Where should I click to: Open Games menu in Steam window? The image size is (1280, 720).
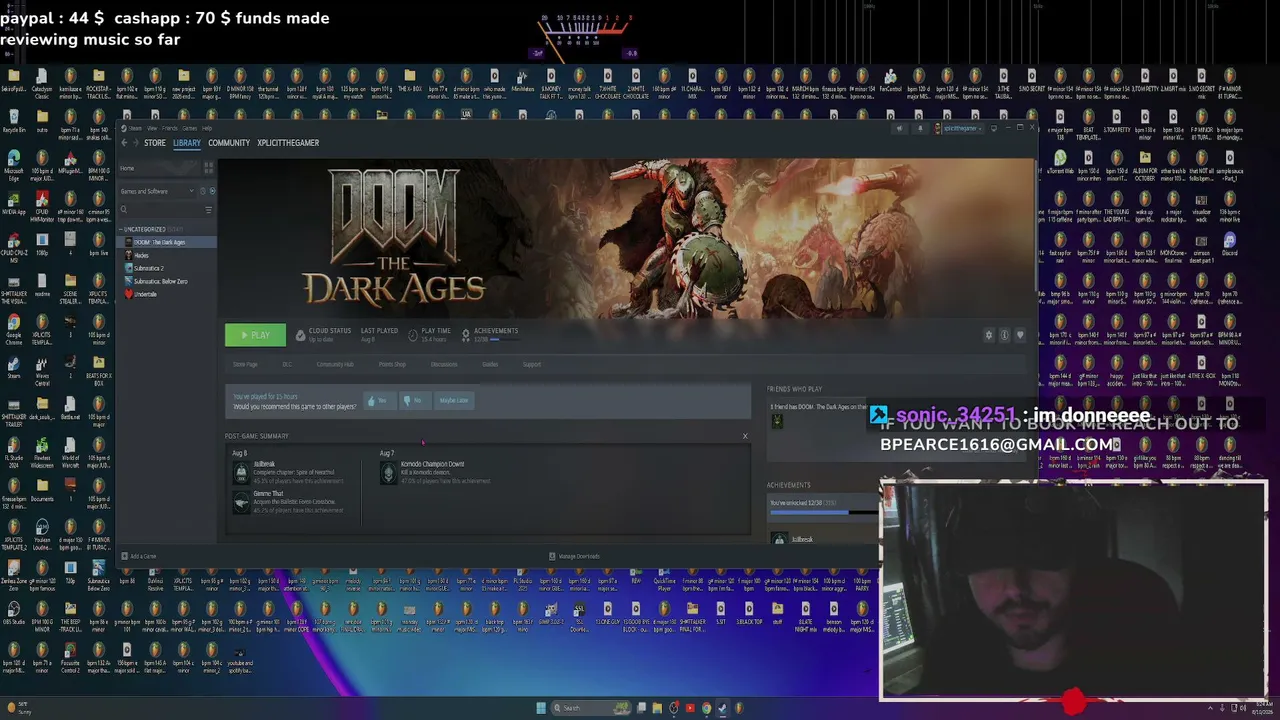click(x=189, y=128)
